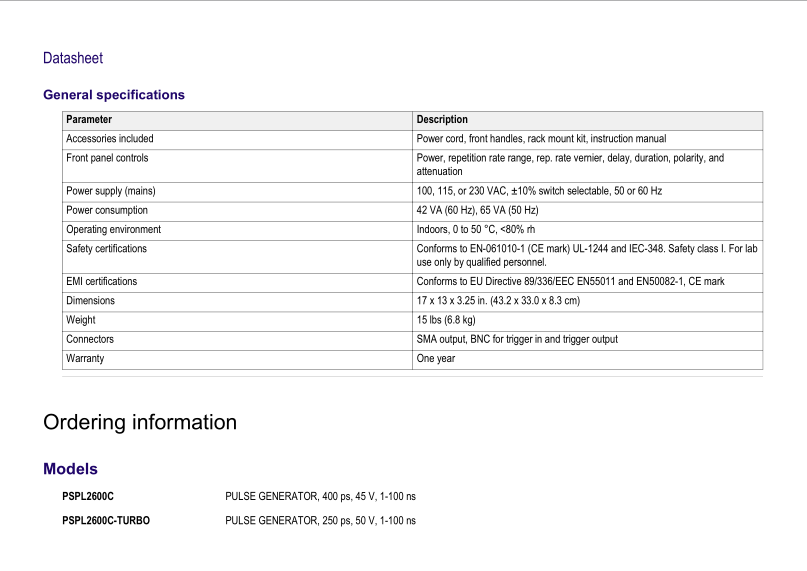Click the Power consumption value 42 VA
The height and width of the screenshot is (571, 807).
(477, 211)
